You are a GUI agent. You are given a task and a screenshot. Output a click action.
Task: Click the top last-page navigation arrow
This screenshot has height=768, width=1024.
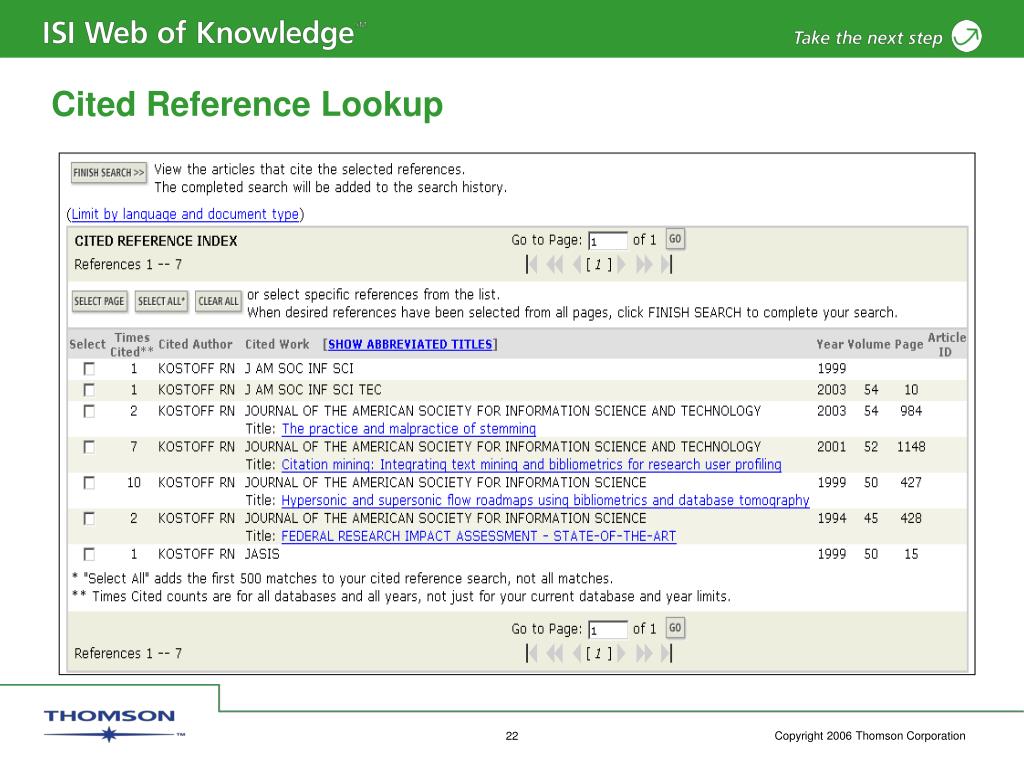pos(666,264)
